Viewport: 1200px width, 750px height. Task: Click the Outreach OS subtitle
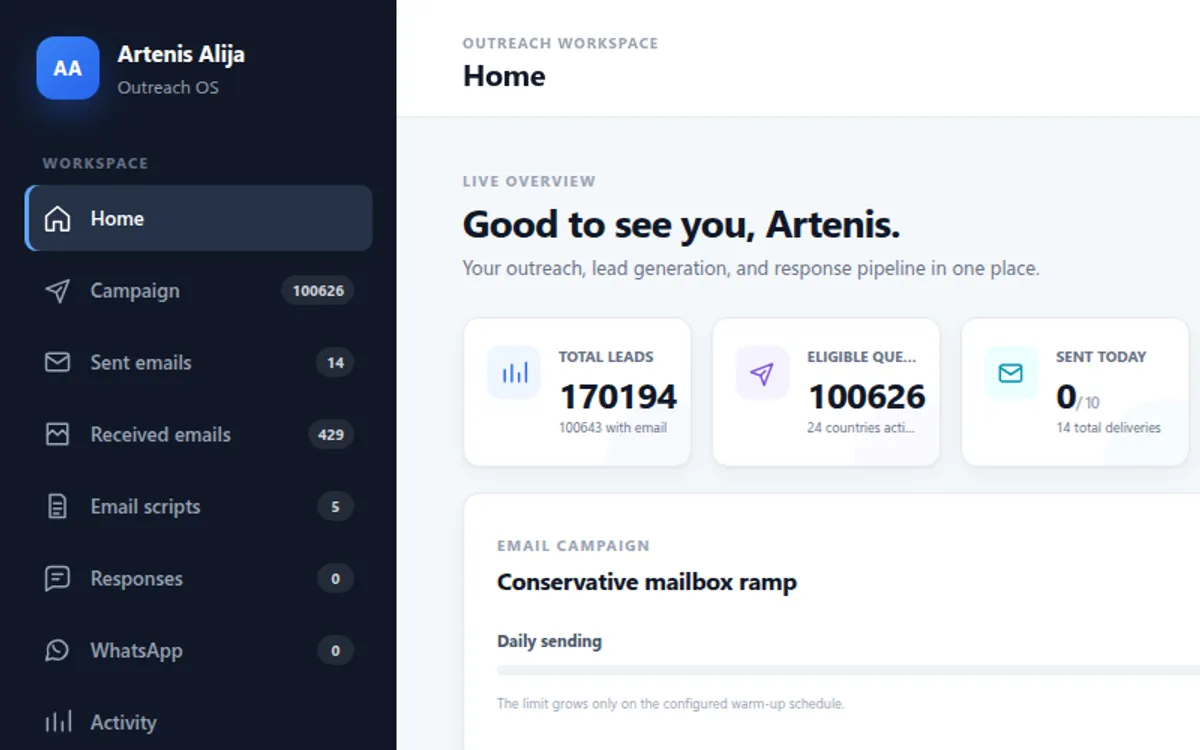168,87
